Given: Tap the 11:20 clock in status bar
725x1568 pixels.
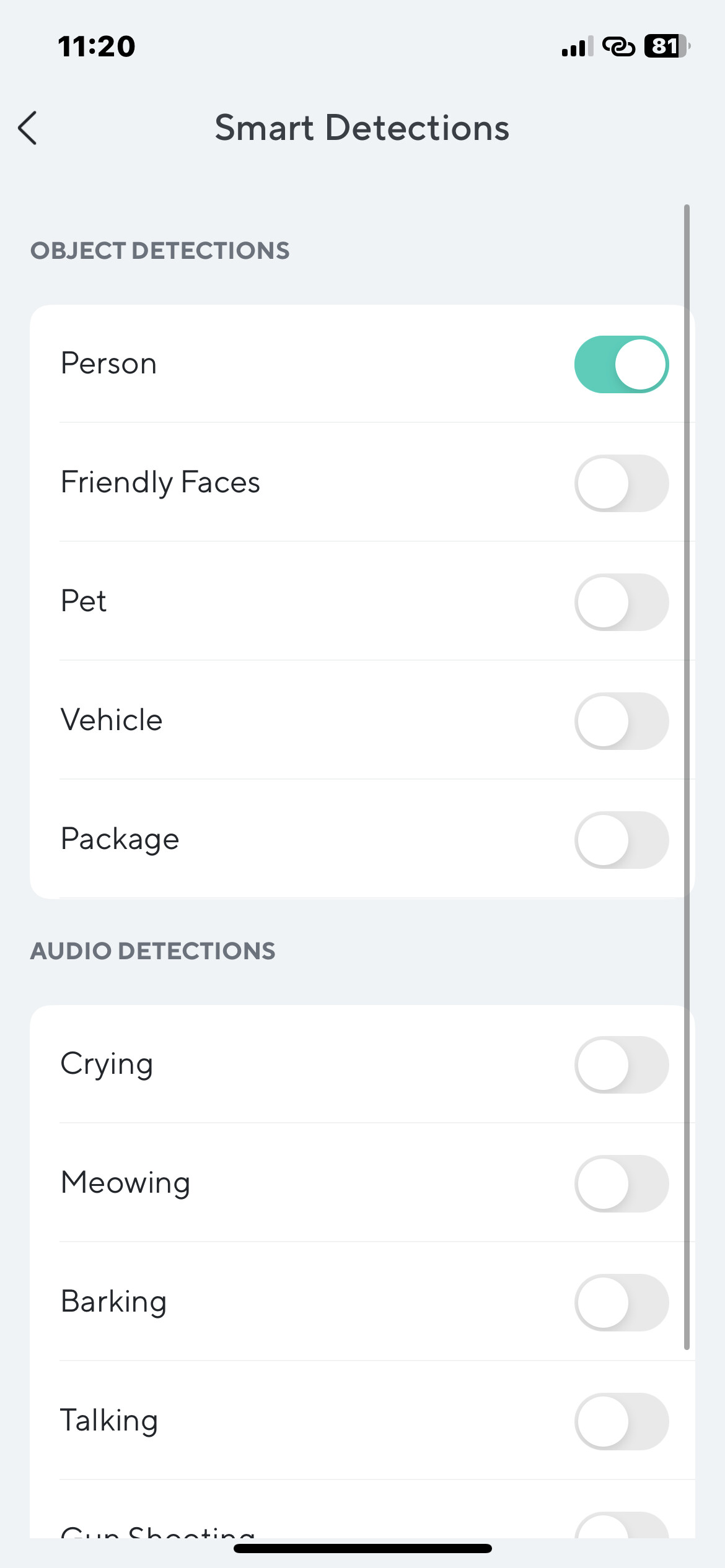Looking at the screenshot, I should (97, 46).
